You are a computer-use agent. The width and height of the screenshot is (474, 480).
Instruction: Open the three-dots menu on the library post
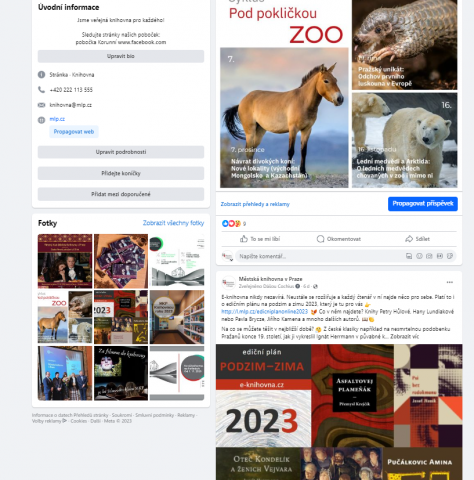[x=450, y=282]
